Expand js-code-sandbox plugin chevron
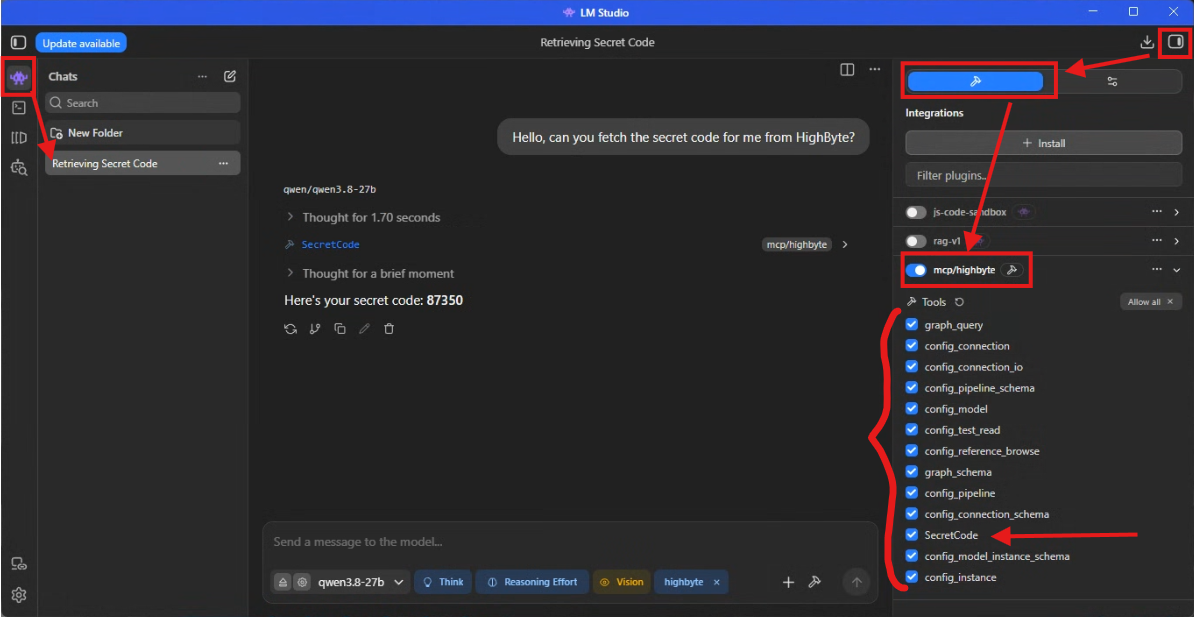 1176,212
